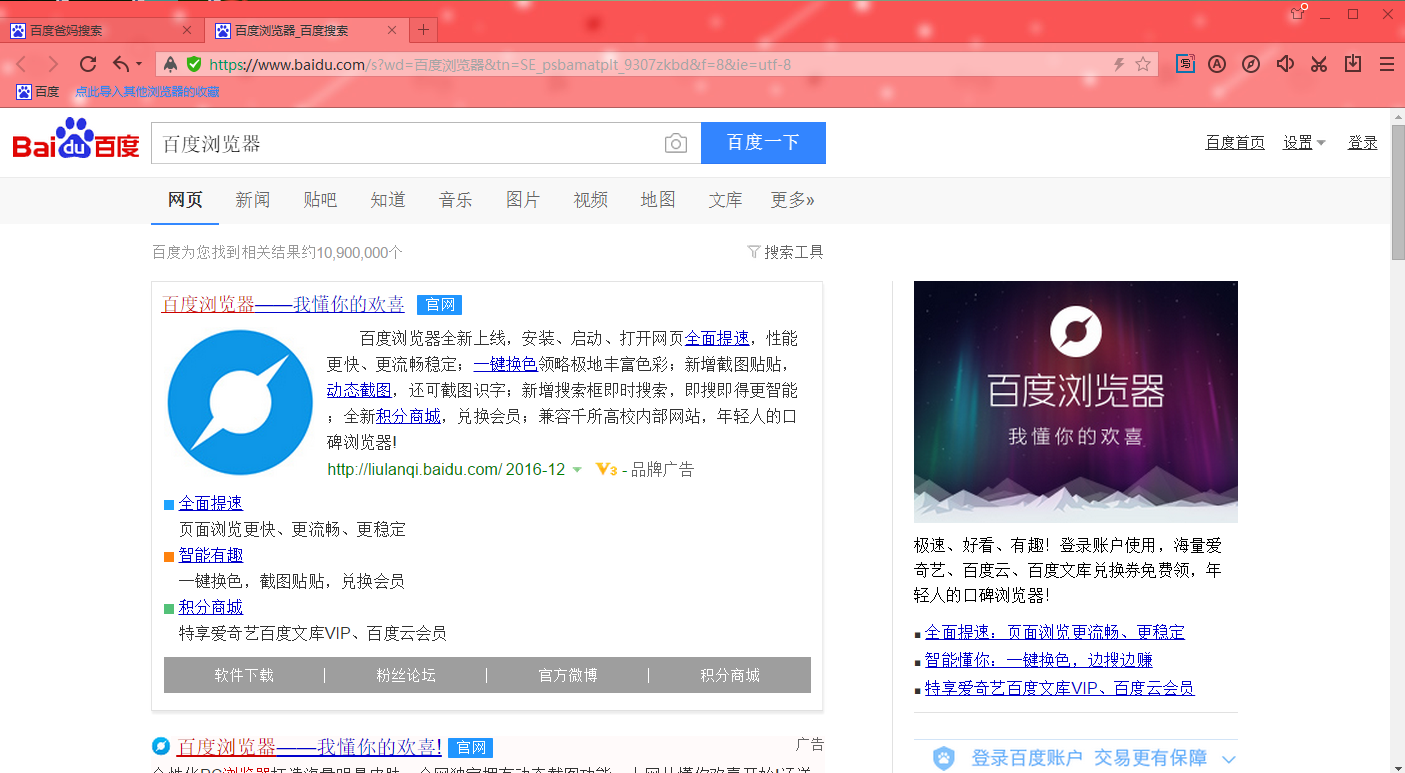Open 全面提速：页面浏览更流畅、更稳定 sidebar link

click(x=1055, y=632)
